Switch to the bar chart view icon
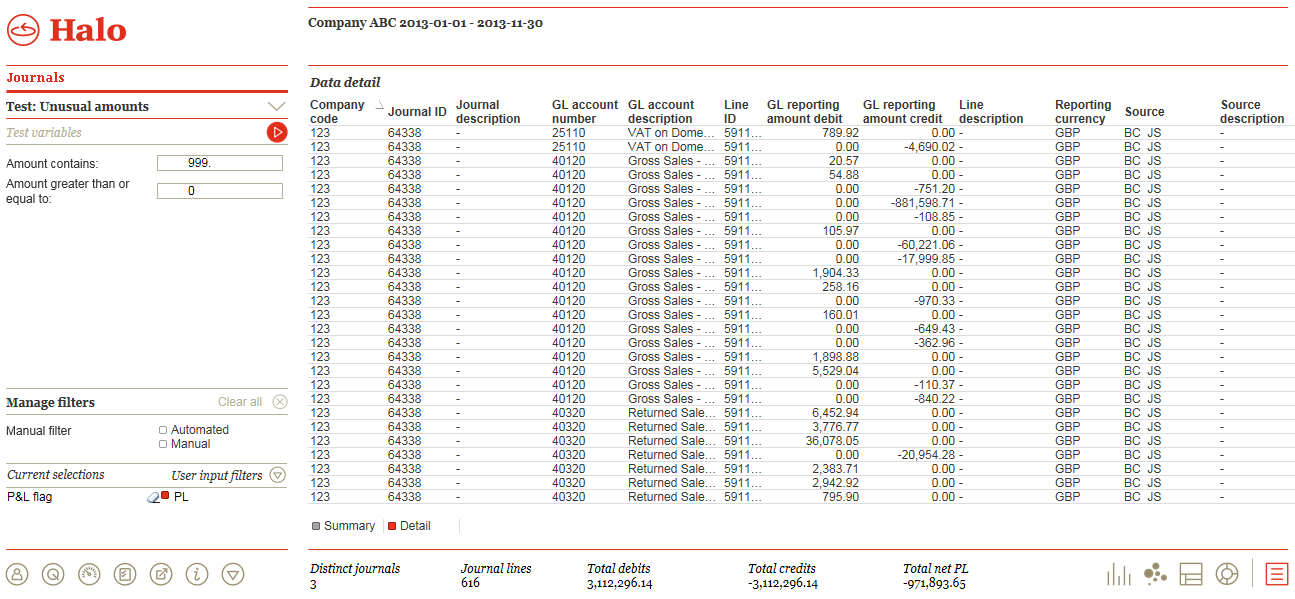Screen dimensions: 1295x599 pyautogui.click(x=1119, y=574)
